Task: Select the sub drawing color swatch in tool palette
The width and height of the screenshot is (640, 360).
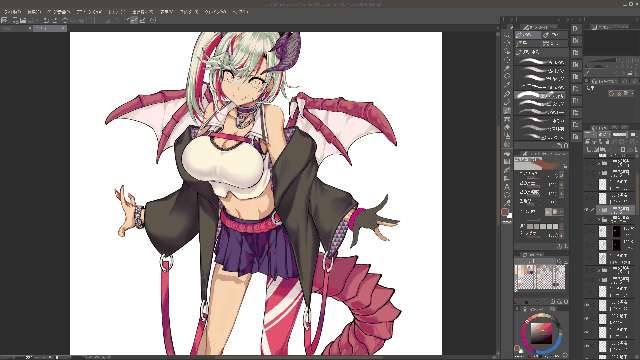Action: click(x=509, y=216)
